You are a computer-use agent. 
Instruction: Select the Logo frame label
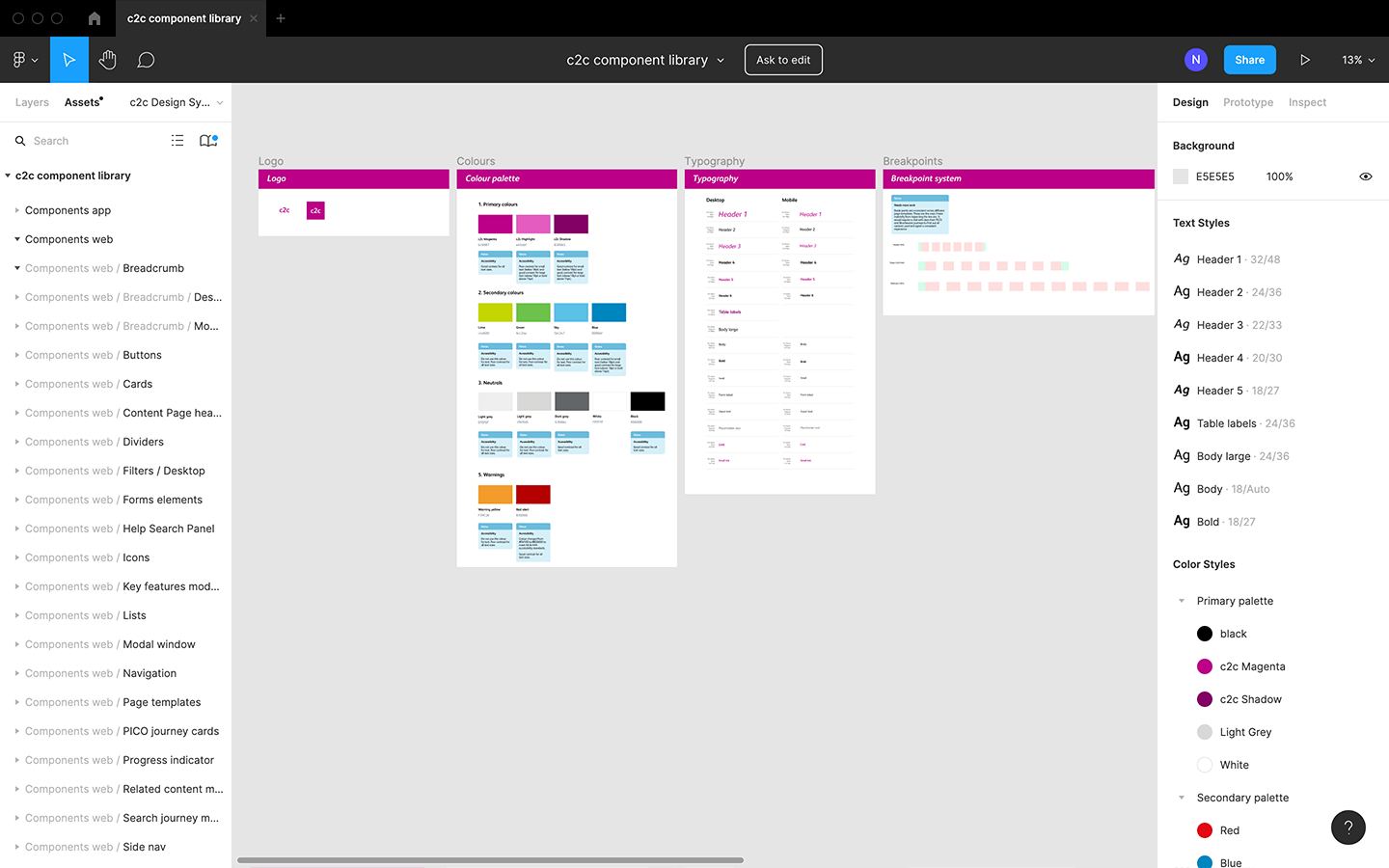(271, 161)
